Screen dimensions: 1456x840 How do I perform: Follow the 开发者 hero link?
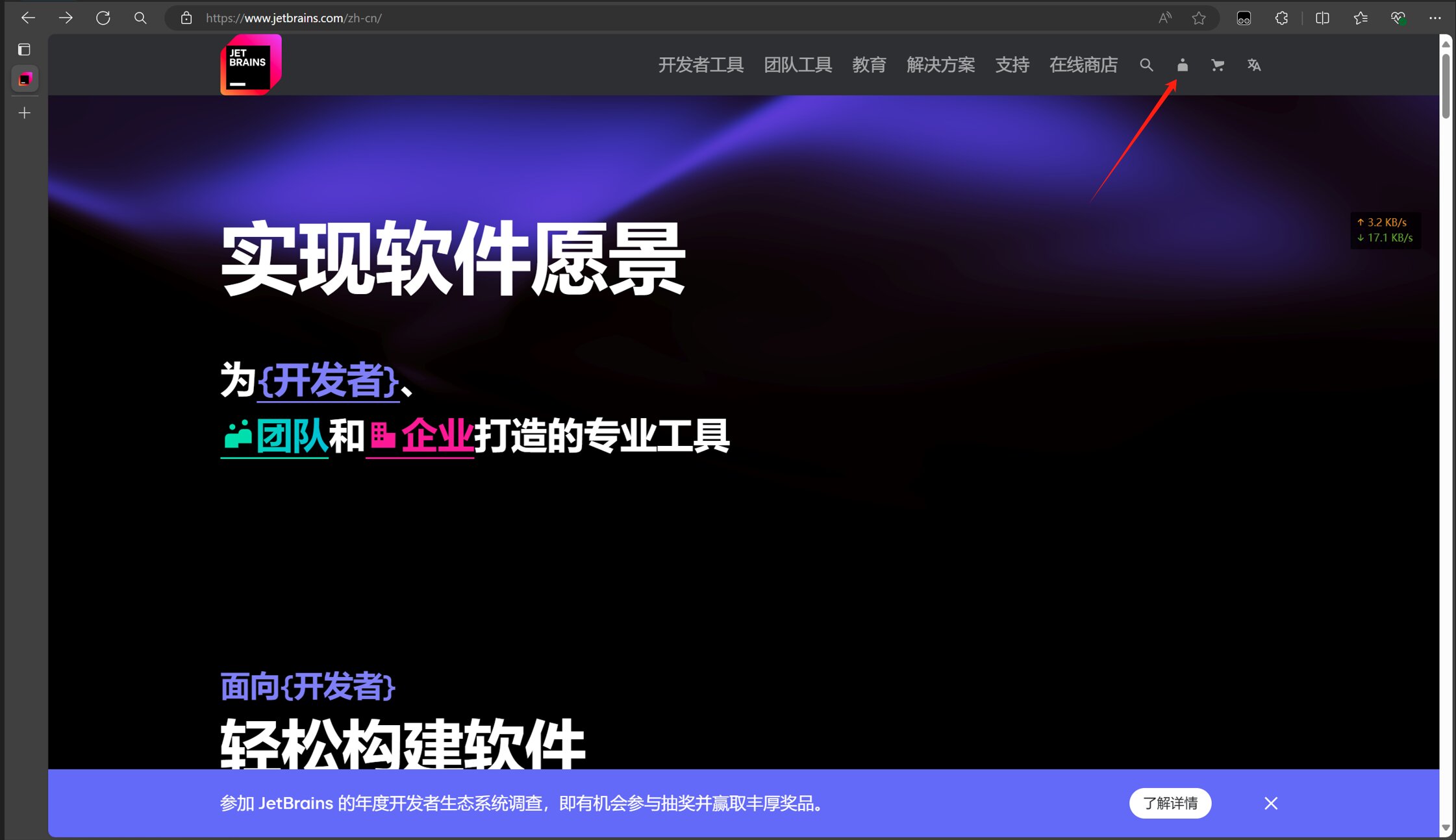[328, 380]
